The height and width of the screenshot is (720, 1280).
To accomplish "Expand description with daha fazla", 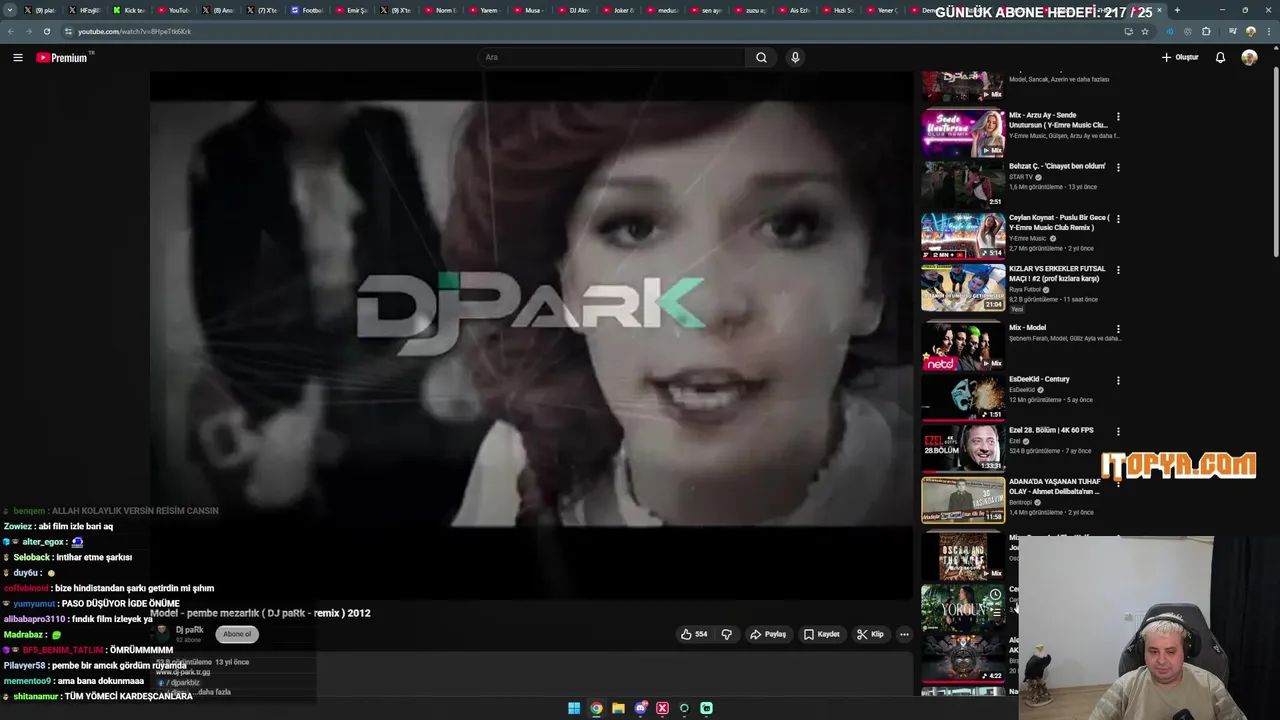I will [x=213, y=692].
